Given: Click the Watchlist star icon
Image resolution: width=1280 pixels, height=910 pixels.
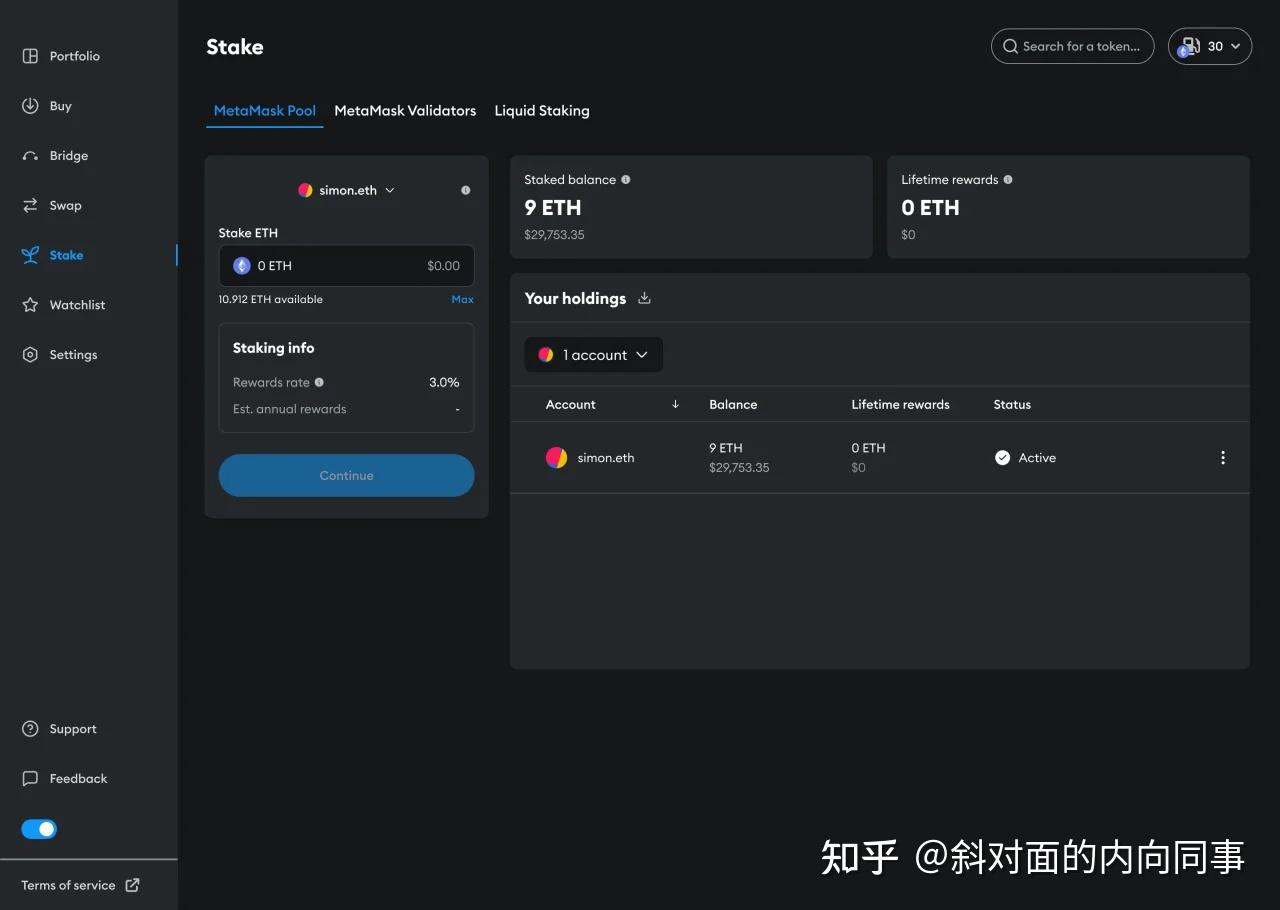Looking at the screenshot, I should pos(30,305).
